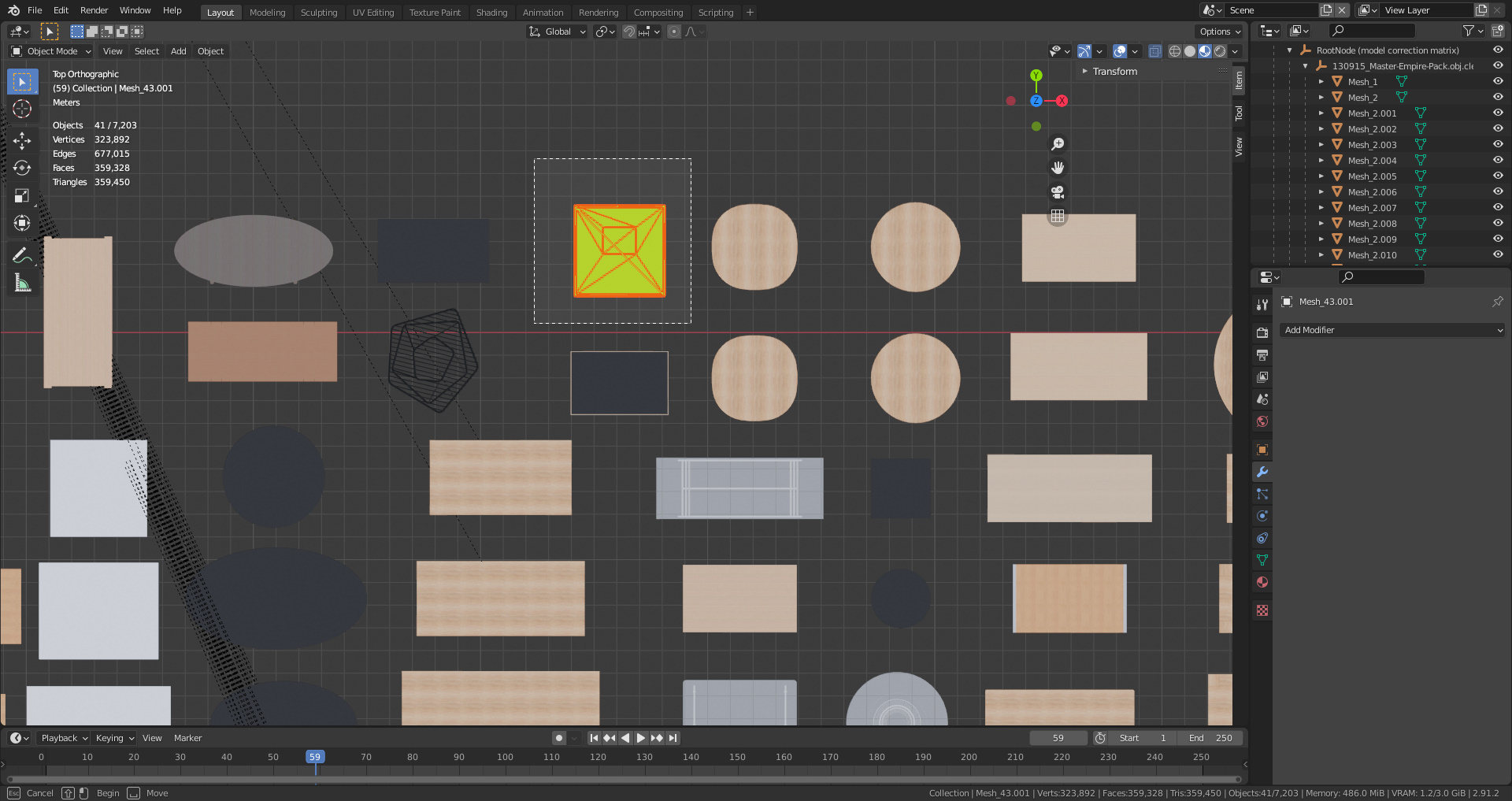The image size is (1512, 801).
Task: Toggle X-ray display in viewport header
Action: click(1154, 51)
